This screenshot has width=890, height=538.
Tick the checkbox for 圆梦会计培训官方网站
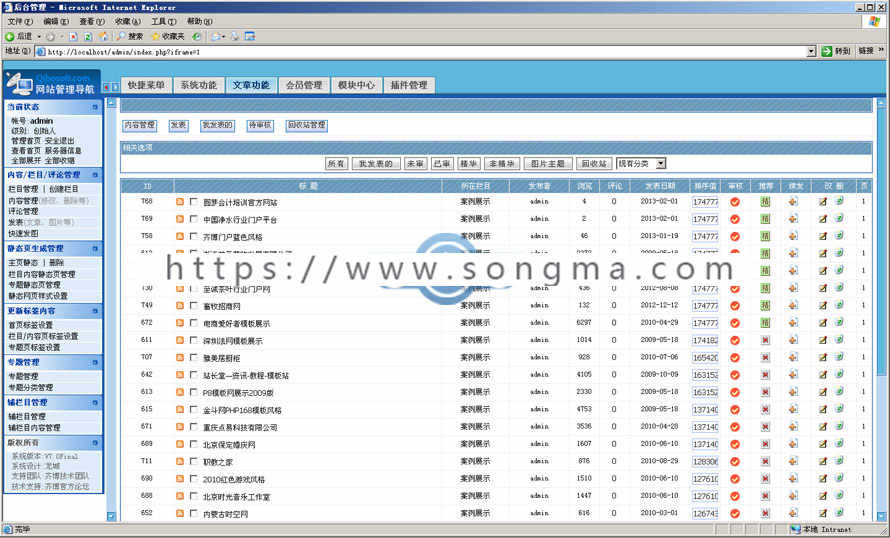click(194, 201)
